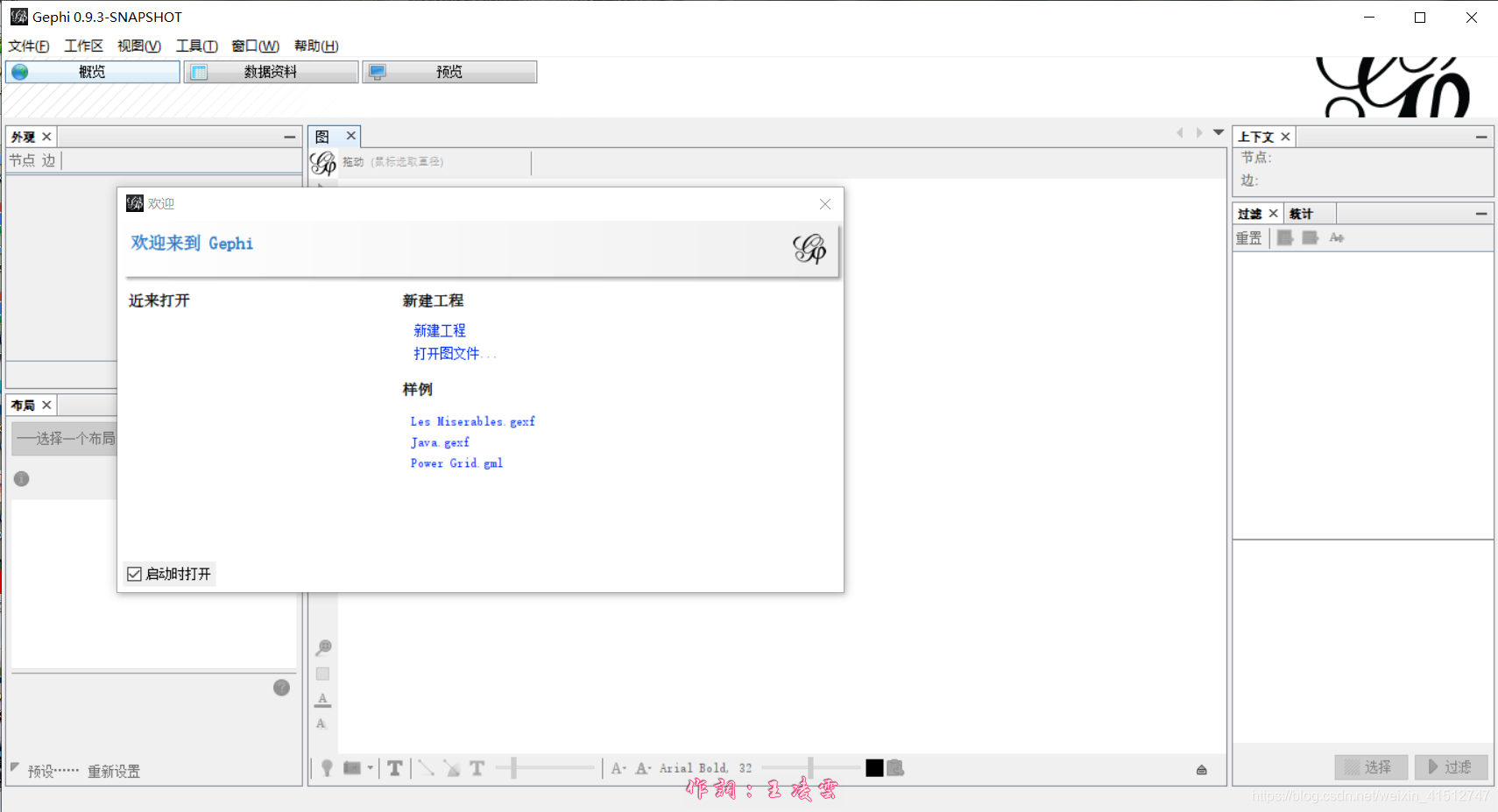This screenshot has width=1498, height=812.
Task: Expand the bottom settings panel arrow
Action: point(1202,769)
